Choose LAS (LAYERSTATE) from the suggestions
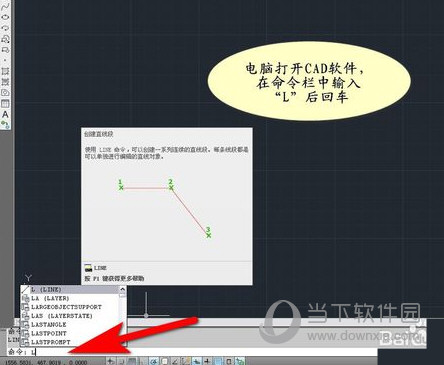Viewport: 444px width, 365px height. (70, 315)
